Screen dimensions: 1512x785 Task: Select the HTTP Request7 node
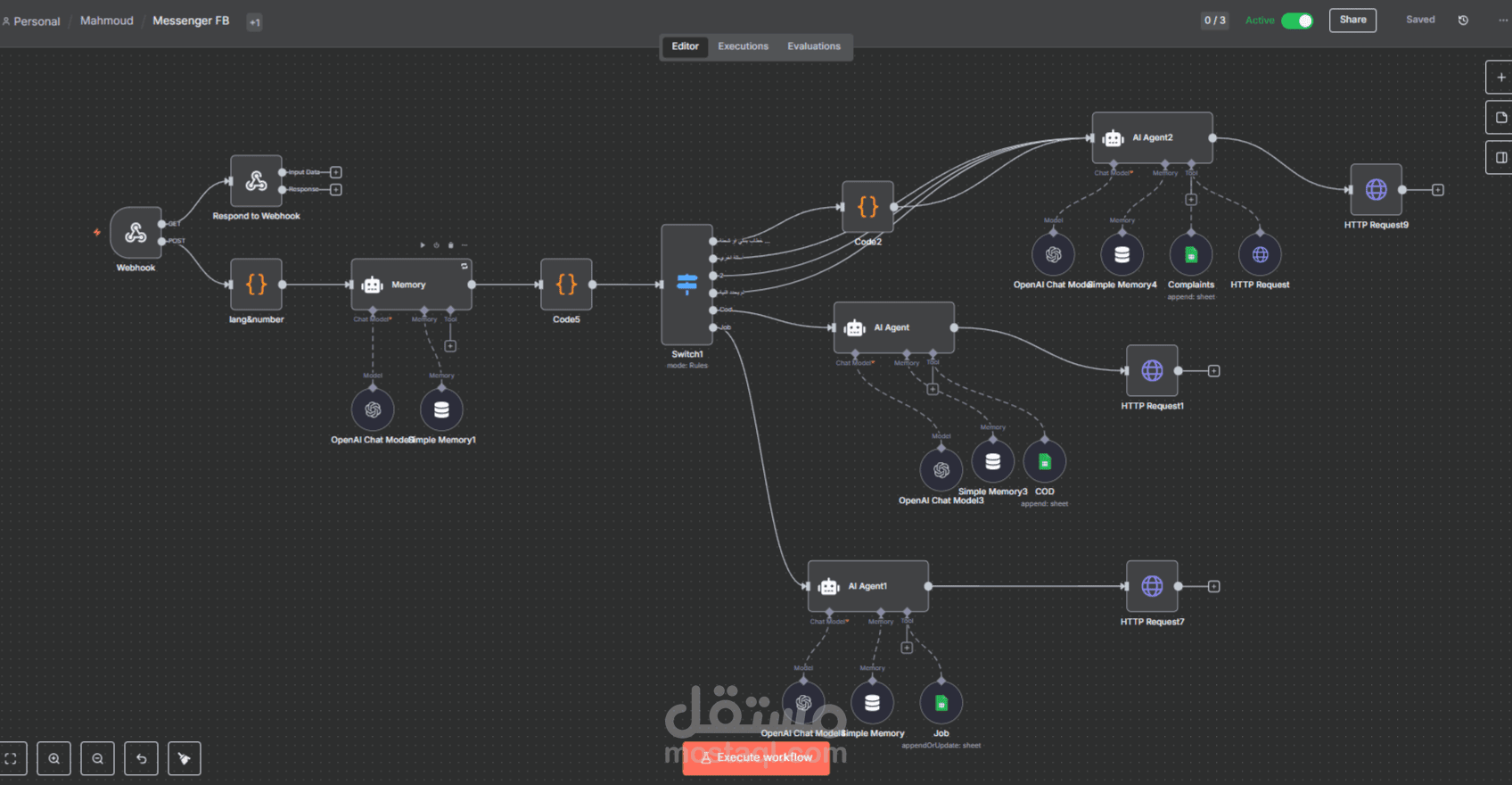(x=1152, y=586)
